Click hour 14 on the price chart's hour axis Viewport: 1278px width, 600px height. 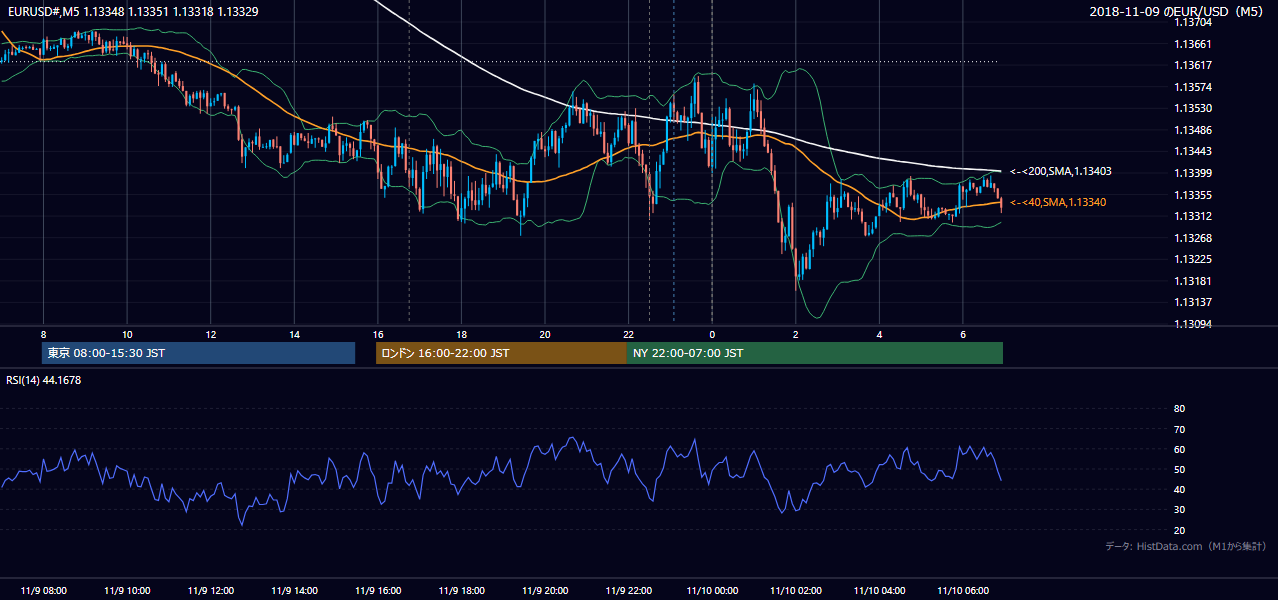(x=294, y=334)
